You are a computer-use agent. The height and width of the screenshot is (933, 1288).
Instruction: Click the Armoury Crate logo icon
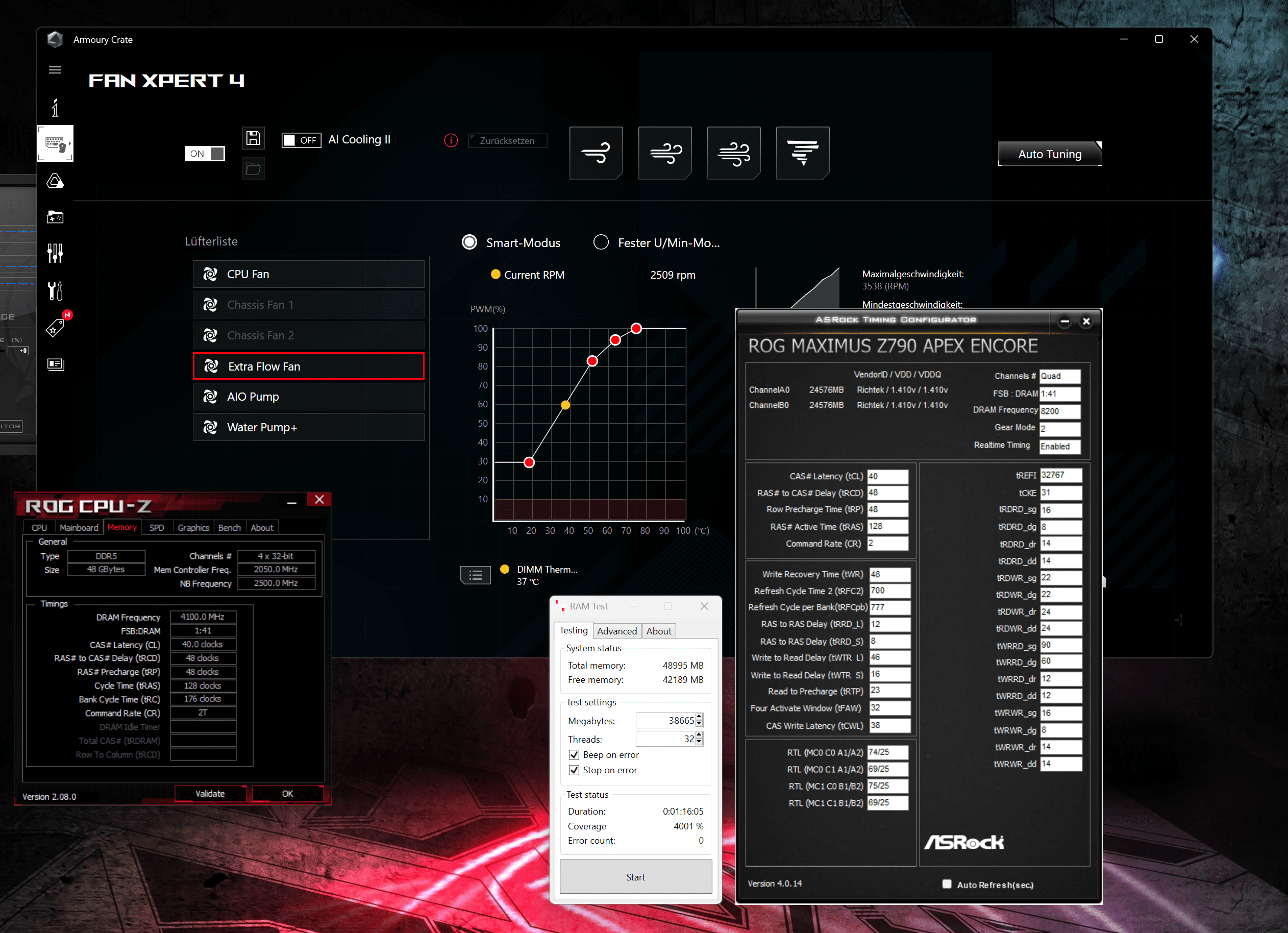pyautogui.click(x=55, y=39)
